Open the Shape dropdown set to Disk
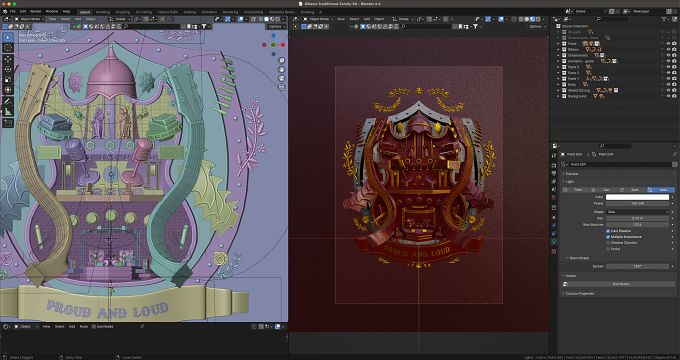This screenshot has height=360, width=680. pos(638,212)
